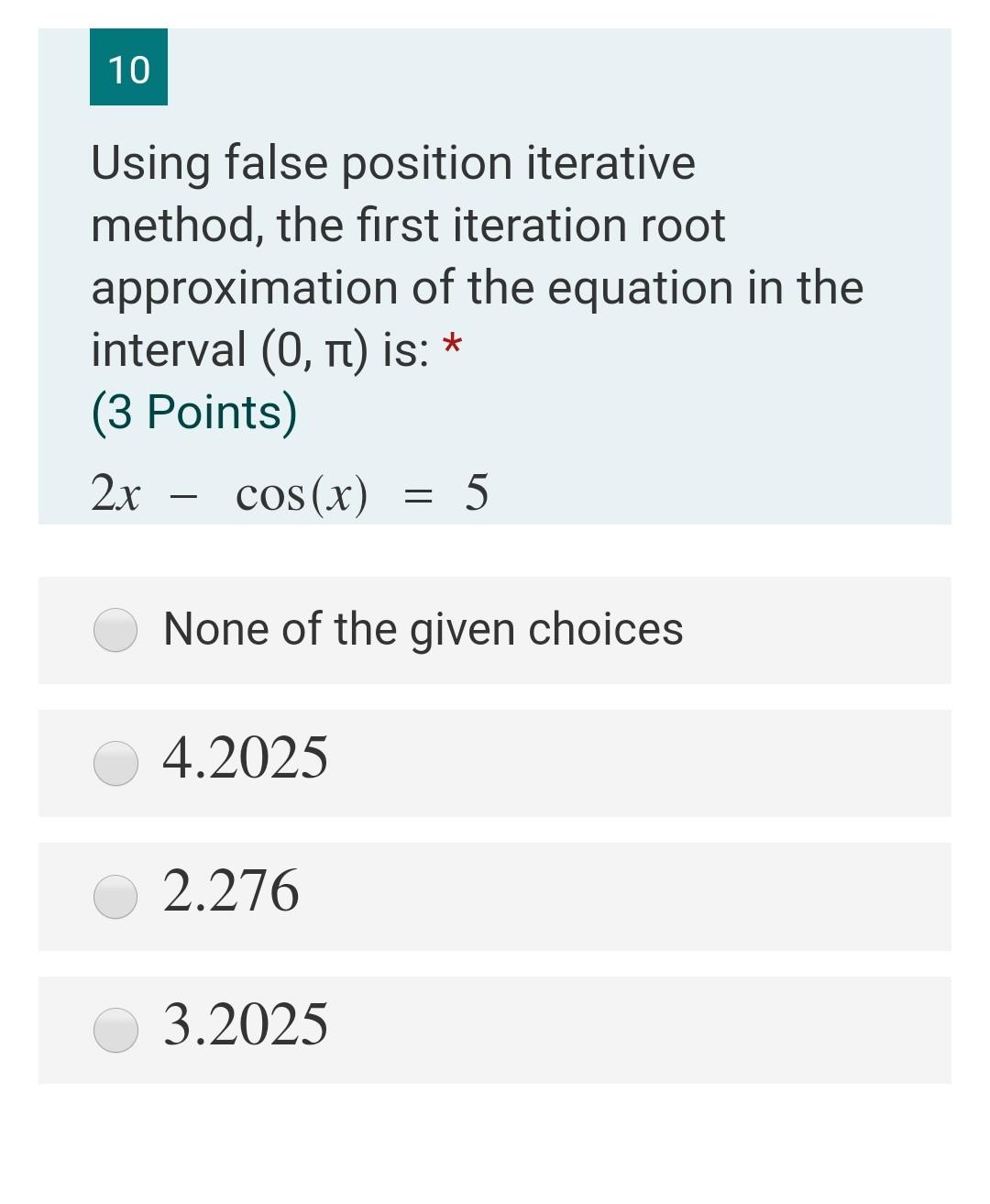The height and width of the screenshot is (1204, 990).
Task: Click the red required asterisk marker
Action: click(x=452, y=346)
